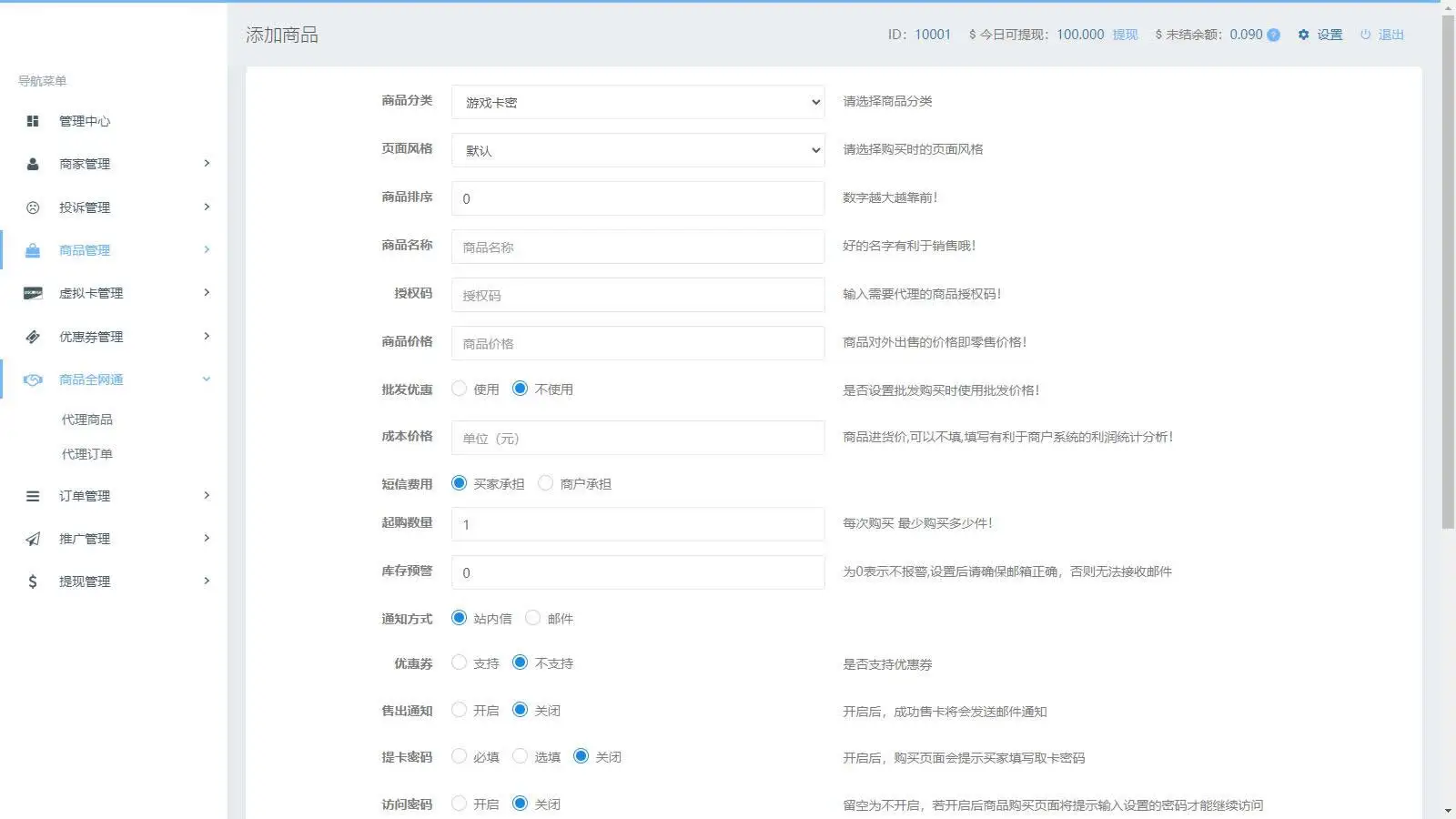Click the 推广管理 paper plane icon

pos(33,538)
